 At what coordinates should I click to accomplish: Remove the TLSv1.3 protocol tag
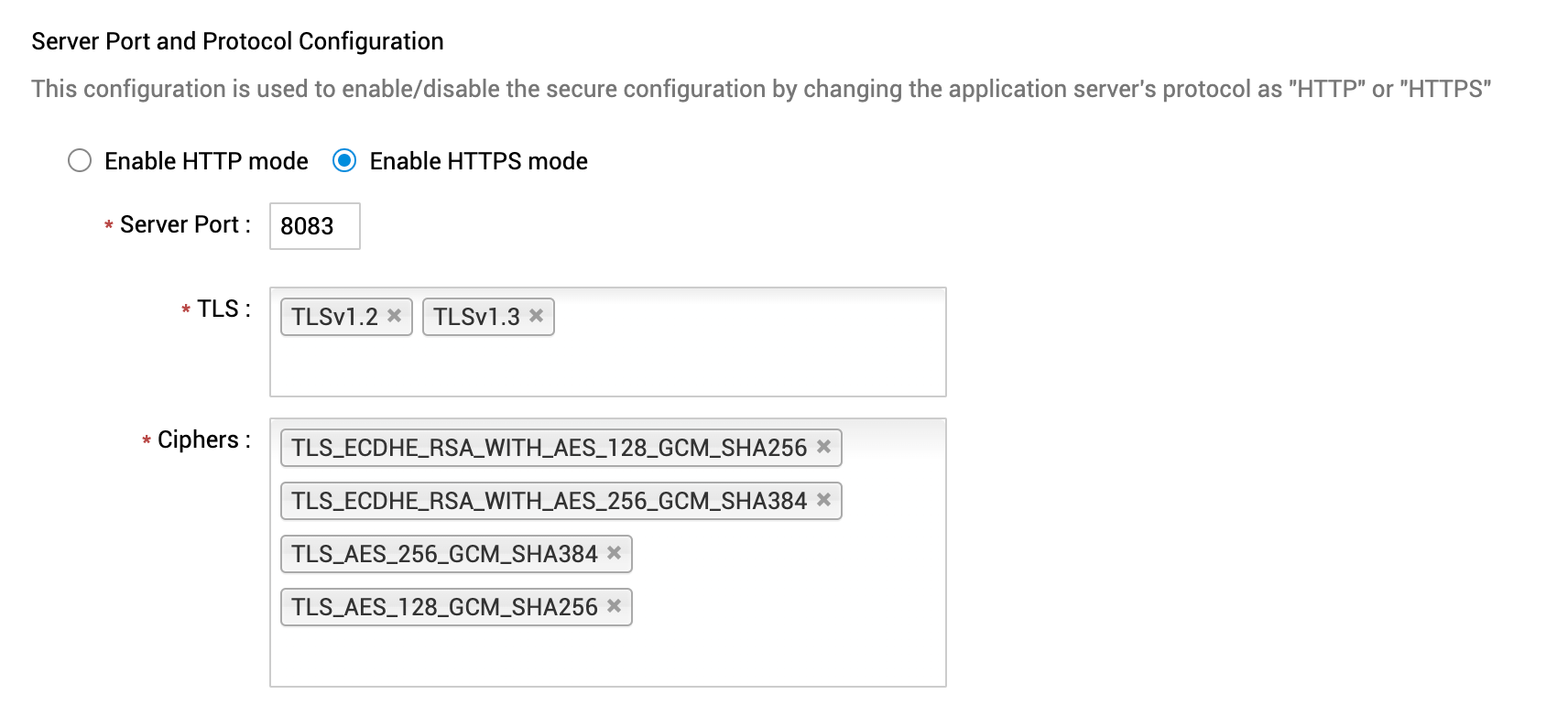(x=537, y=316)
